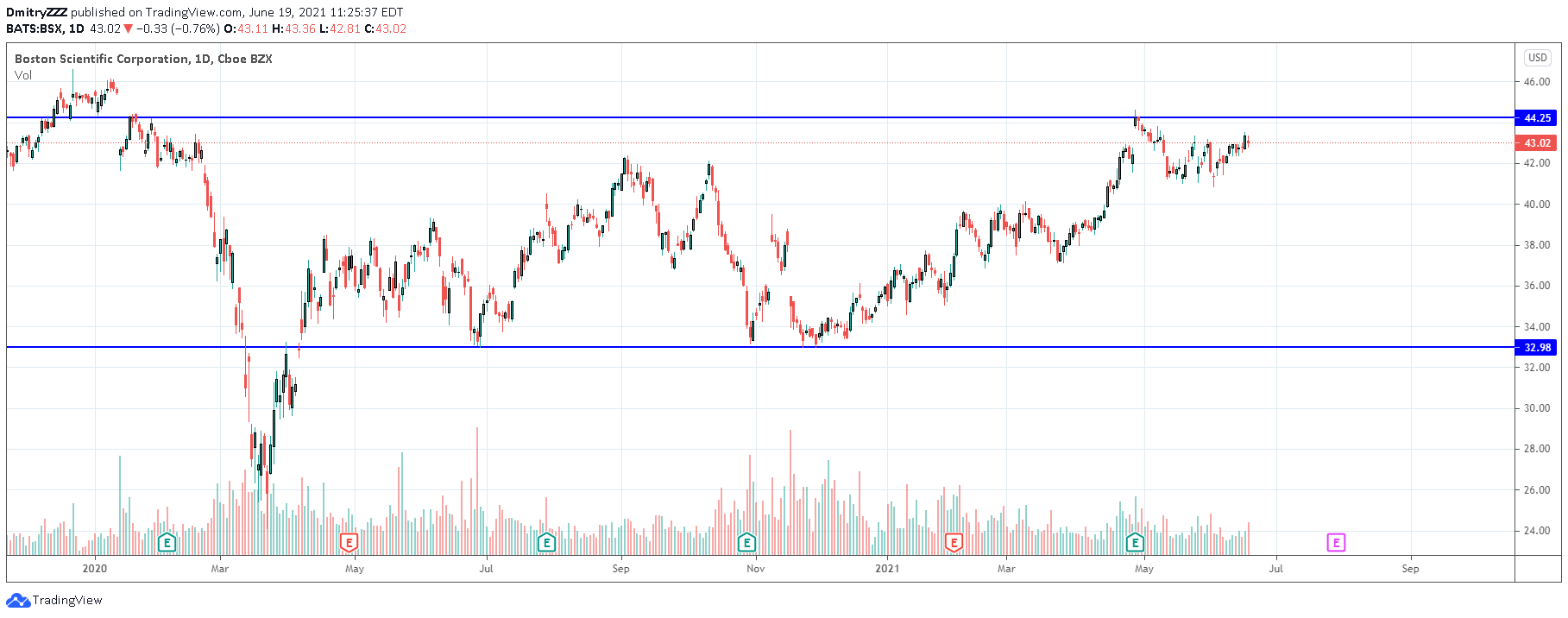Click the green earnings marker before Nov label
The width and height of the screenshot is (1568, 618).
746,543
